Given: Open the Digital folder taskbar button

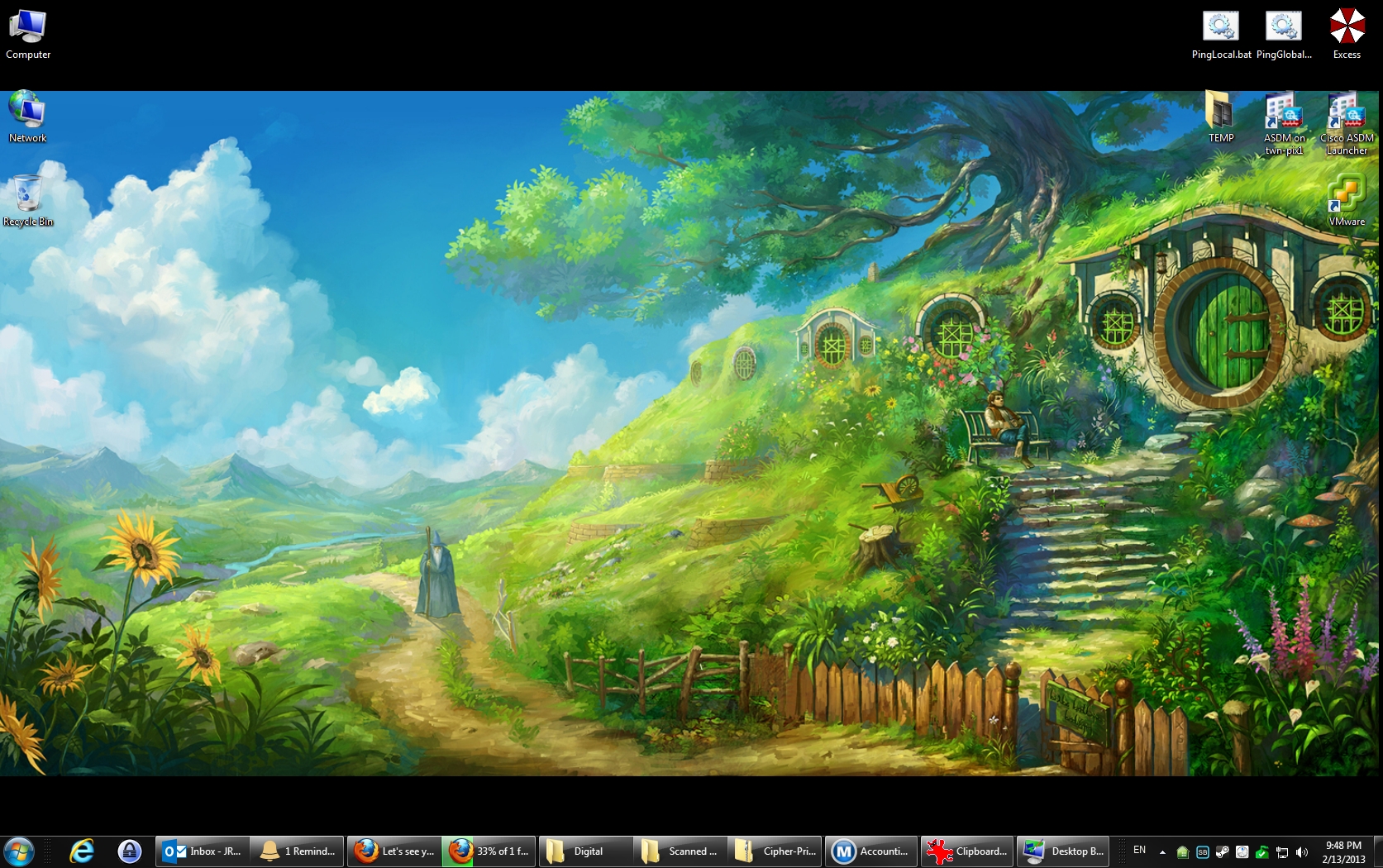Looking at the screenshot, I should pyautogui.click(x=586, y=851).
